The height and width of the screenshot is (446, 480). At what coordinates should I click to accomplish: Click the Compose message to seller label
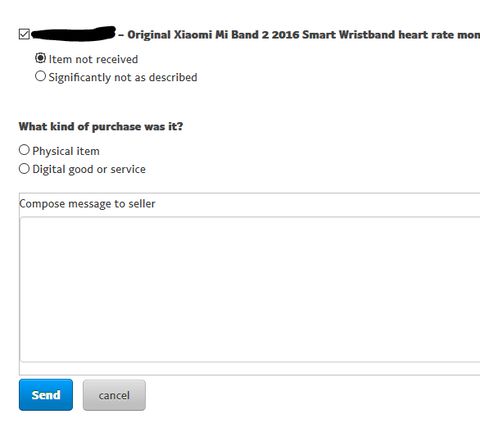(87, 204)
